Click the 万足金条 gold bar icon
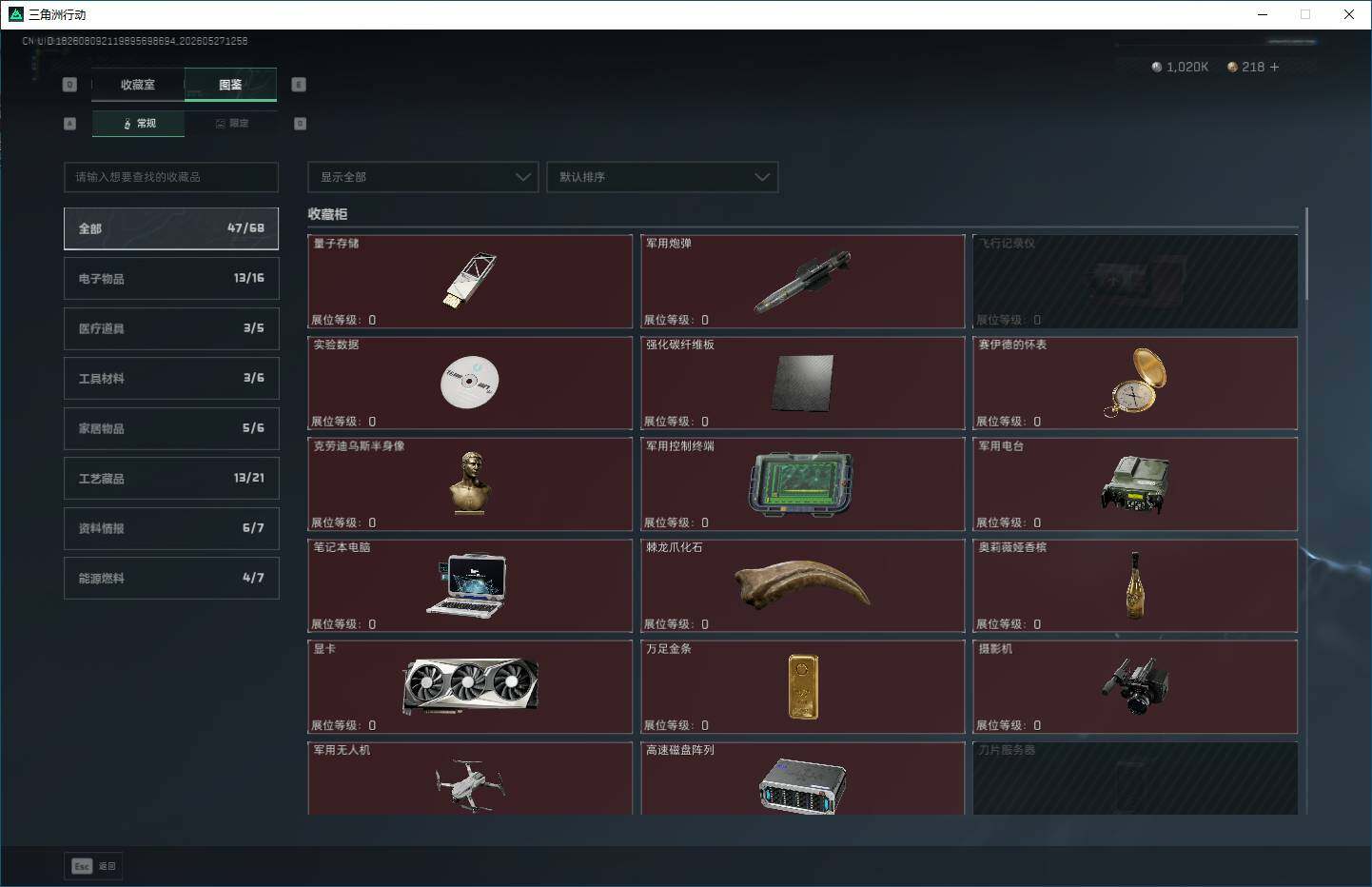1372x887 pixels. point(802,686)
